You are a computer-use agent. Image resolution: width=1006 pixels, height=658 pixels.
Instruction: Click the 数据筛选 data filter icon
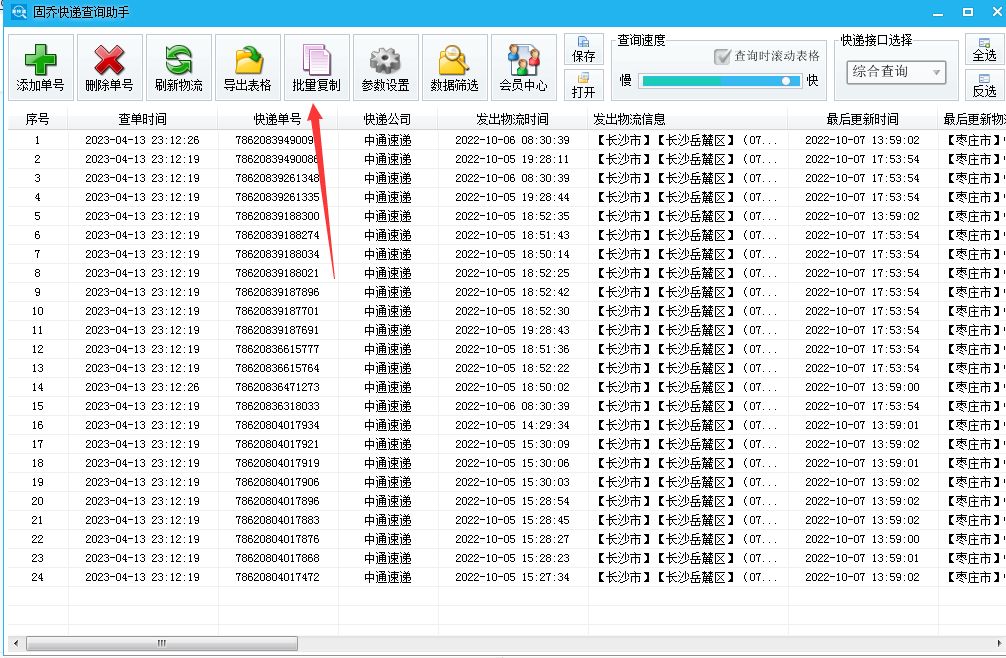[x=454, y=66]
